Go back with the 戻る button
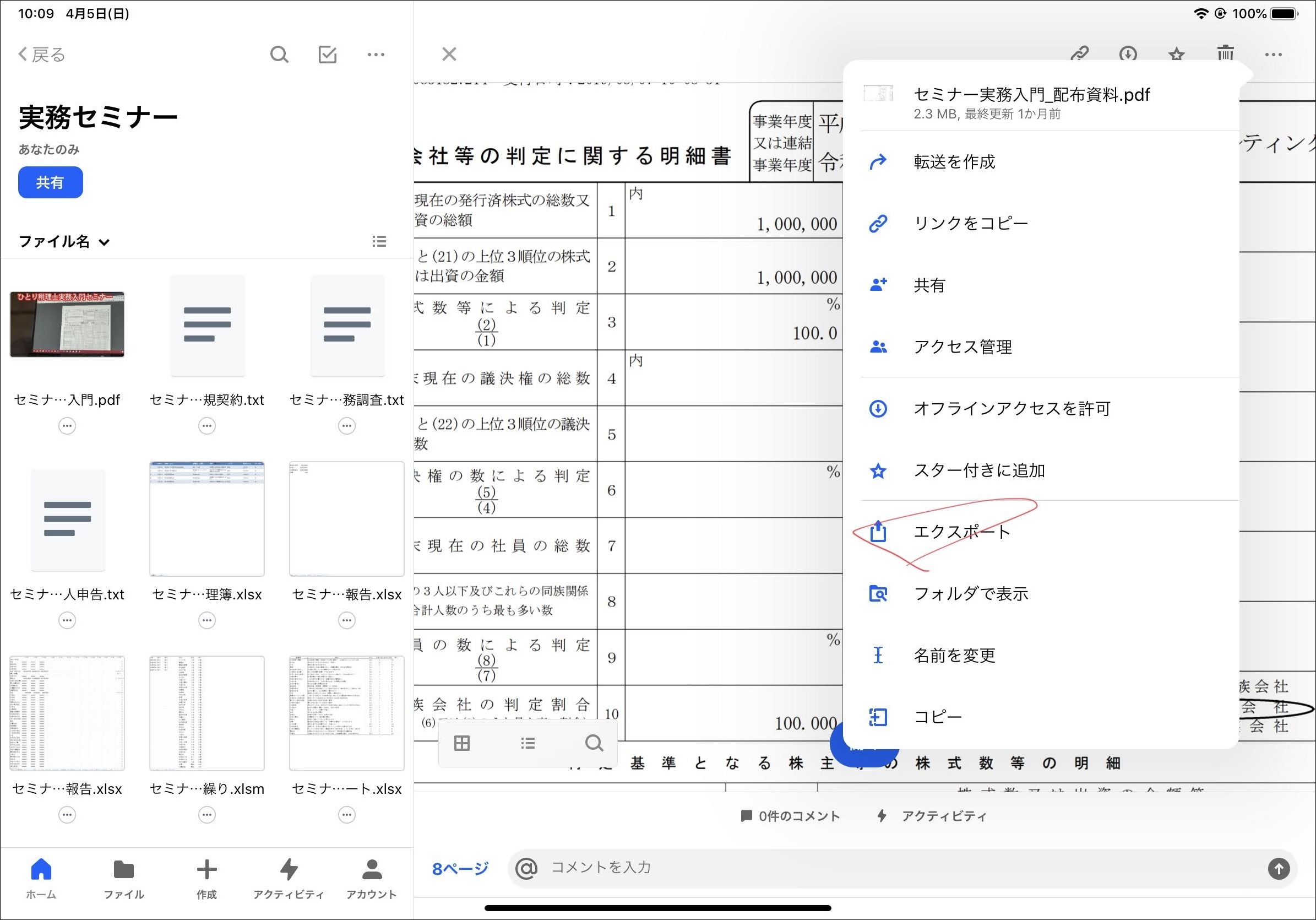Image resolution: width=1316 pixels, height=920 pixels. click(41, 55)
